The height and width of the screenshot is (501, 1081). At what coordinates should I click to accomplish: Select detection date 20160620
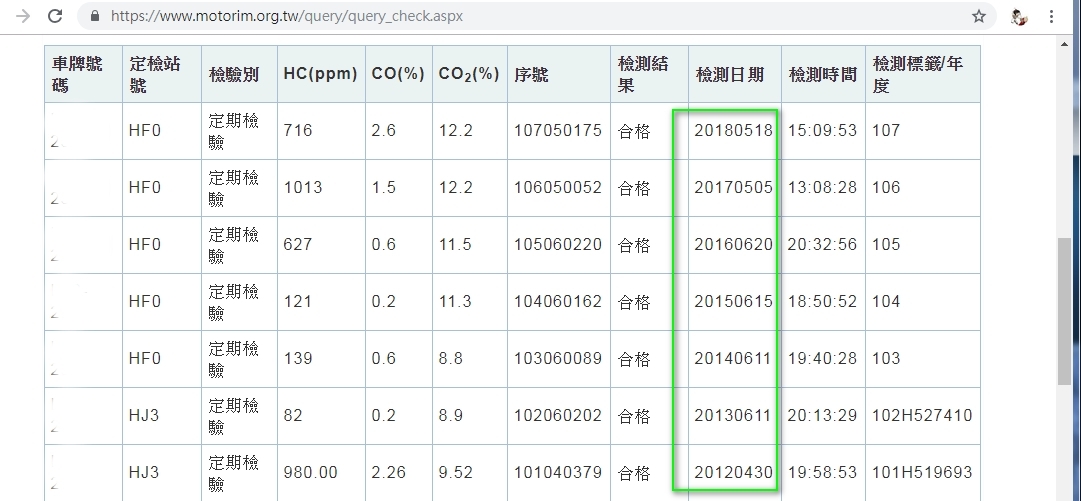pos(733,245)
